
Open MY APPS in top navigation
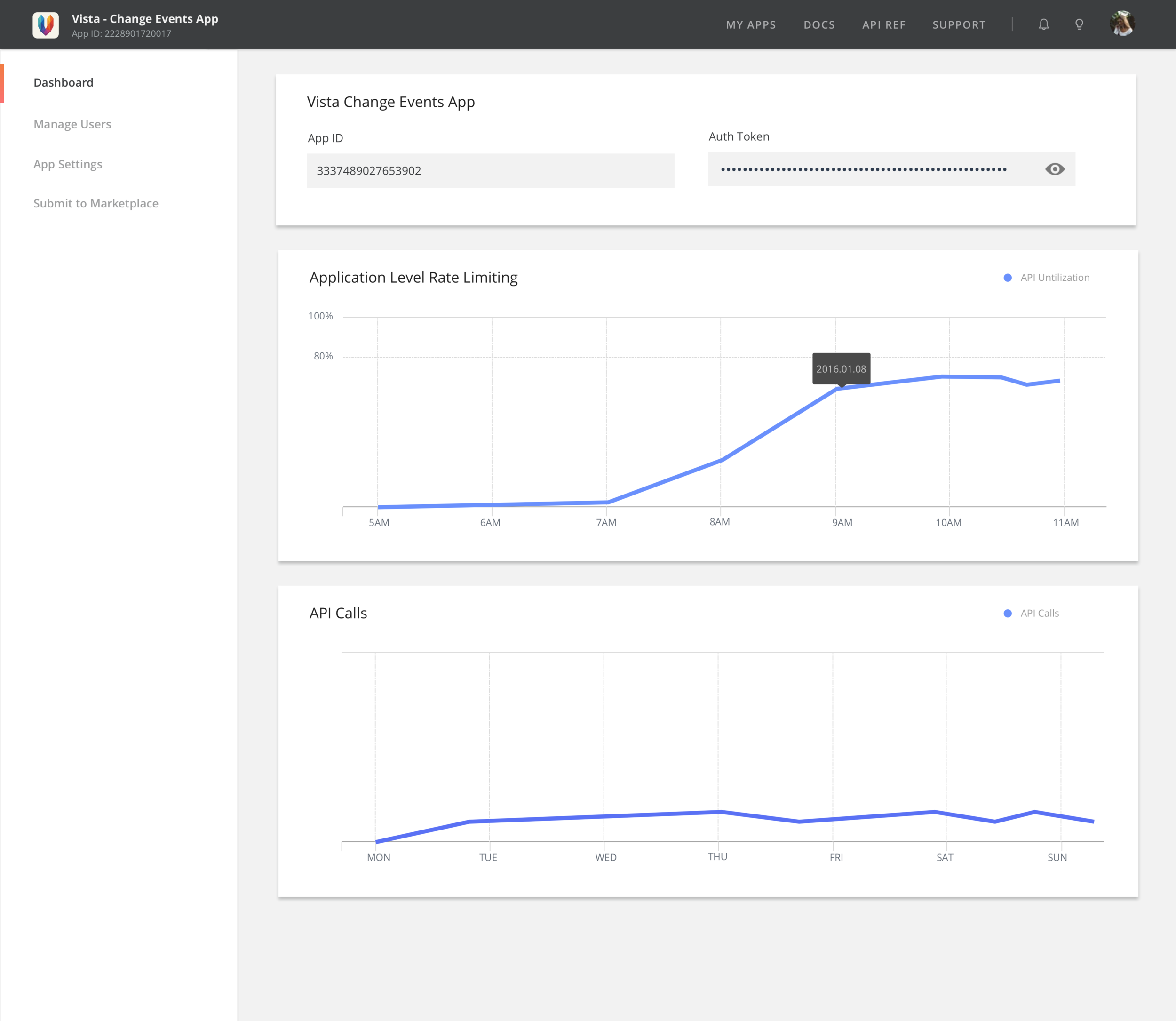tap(751, 25)
